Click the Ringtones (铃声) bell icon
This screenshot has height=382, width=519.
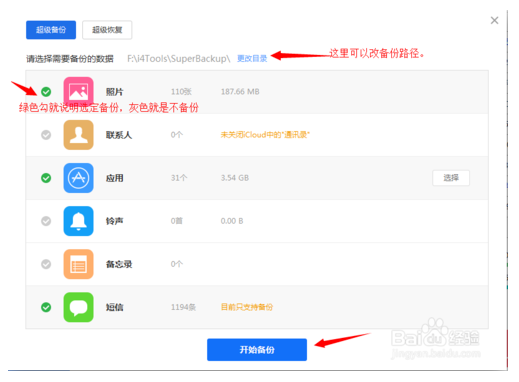click(78, 221)
